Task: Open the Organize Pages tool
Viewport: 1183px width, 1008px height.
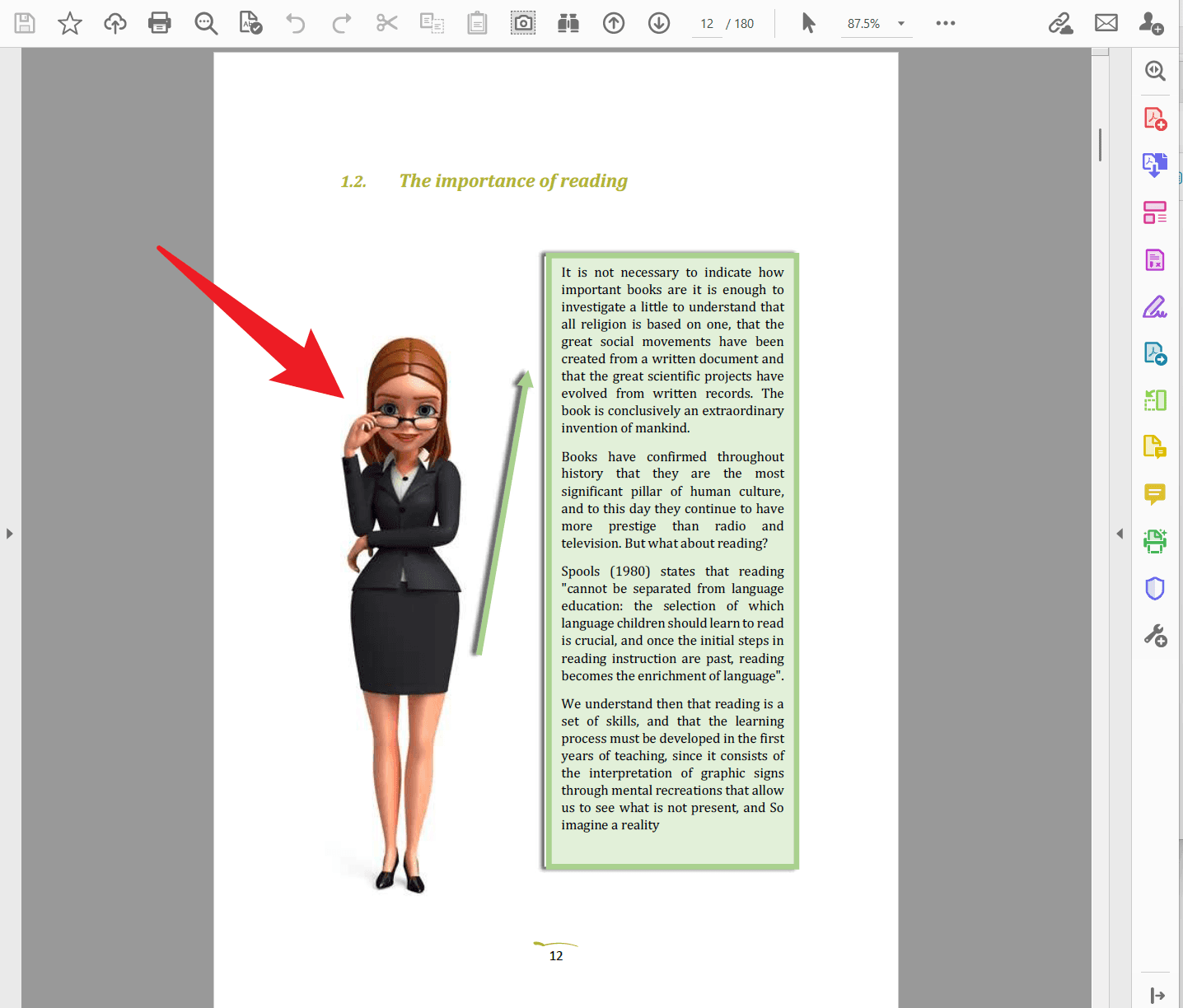Action: tap(1155, 212)
